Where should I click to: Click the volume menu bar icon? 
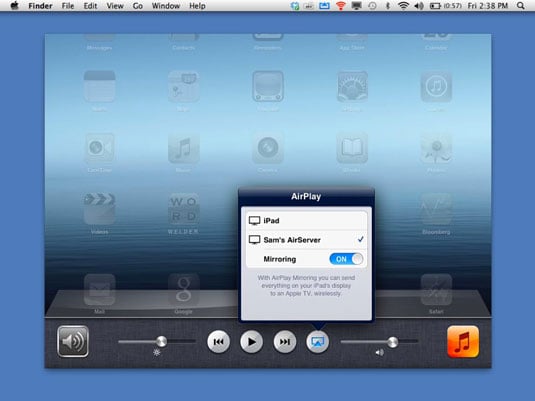point(419,6)
